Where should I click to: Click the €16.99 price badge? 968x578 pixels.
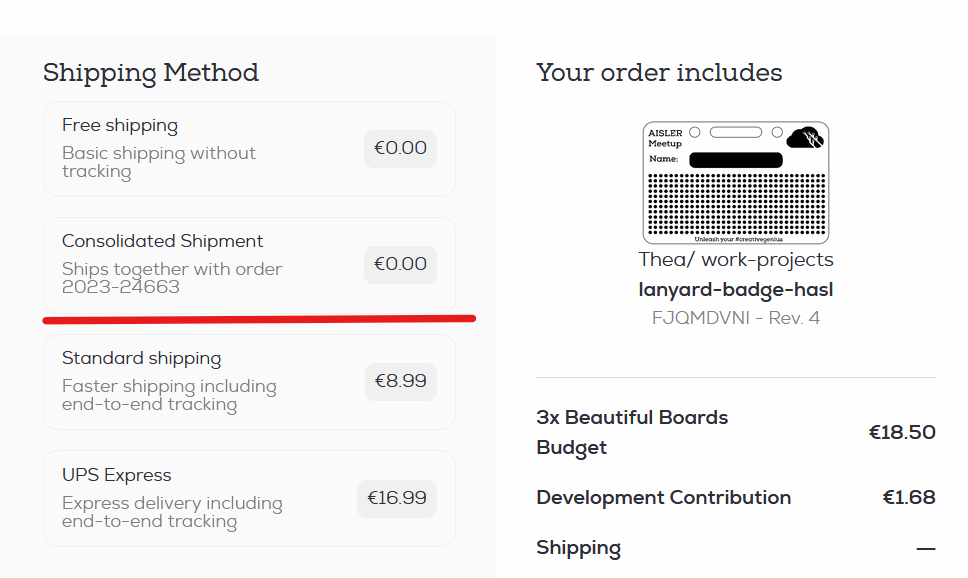[397, 498]
